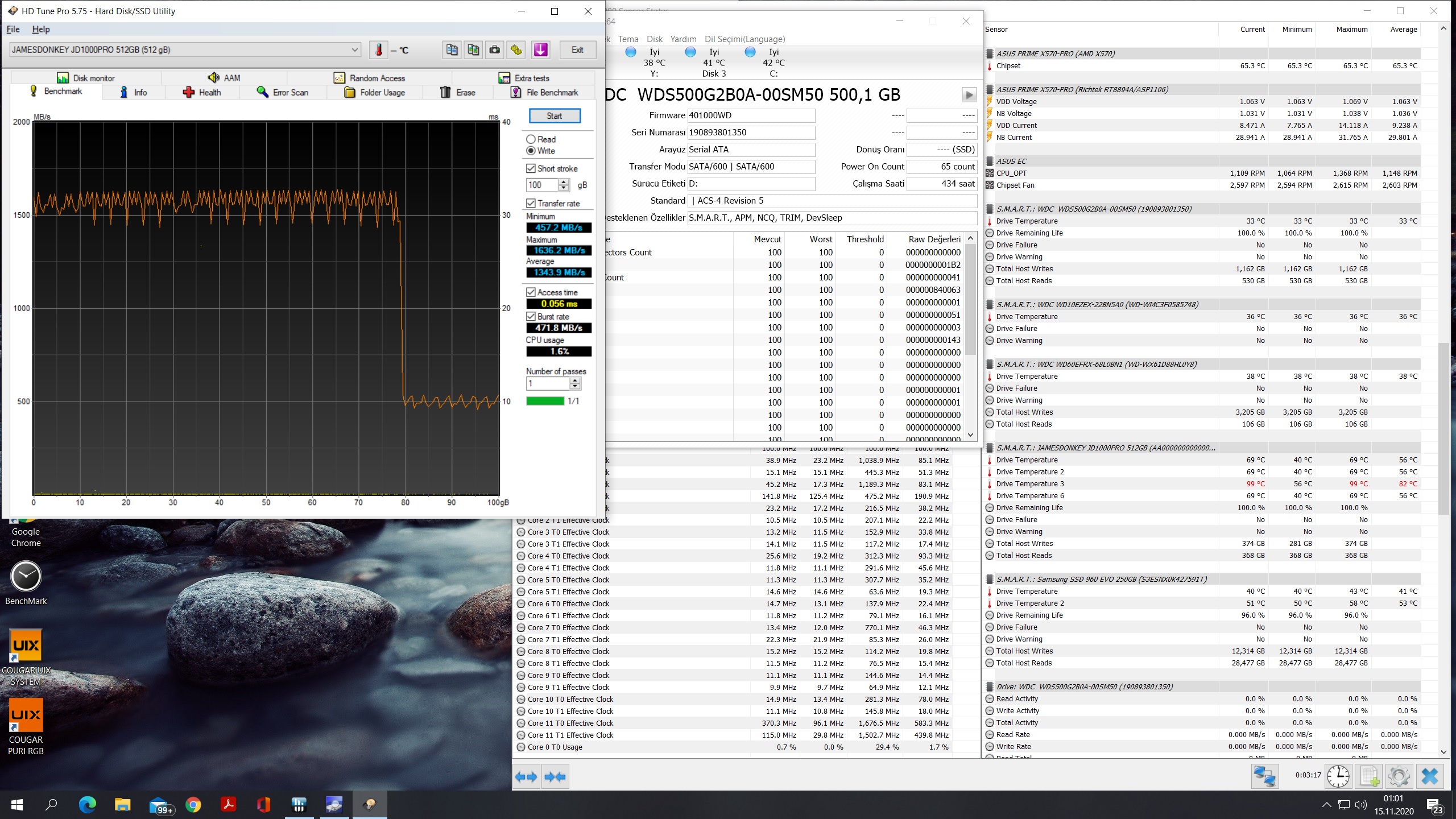Open HD Tune options with yellow gears icon

(516, 50)
